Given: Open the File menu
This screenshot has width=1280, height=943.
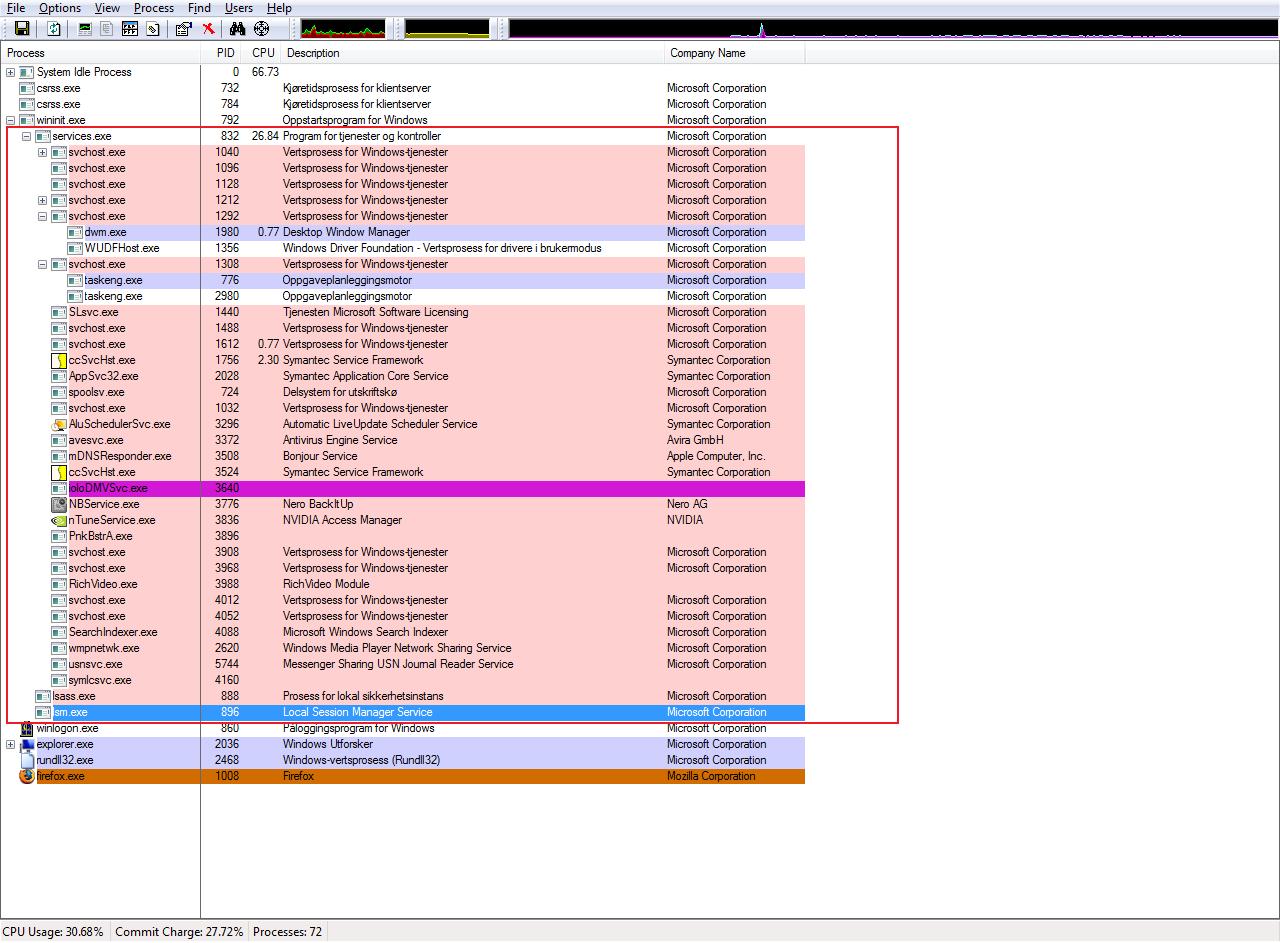Looking at the screenshot, I should point(15,8).
